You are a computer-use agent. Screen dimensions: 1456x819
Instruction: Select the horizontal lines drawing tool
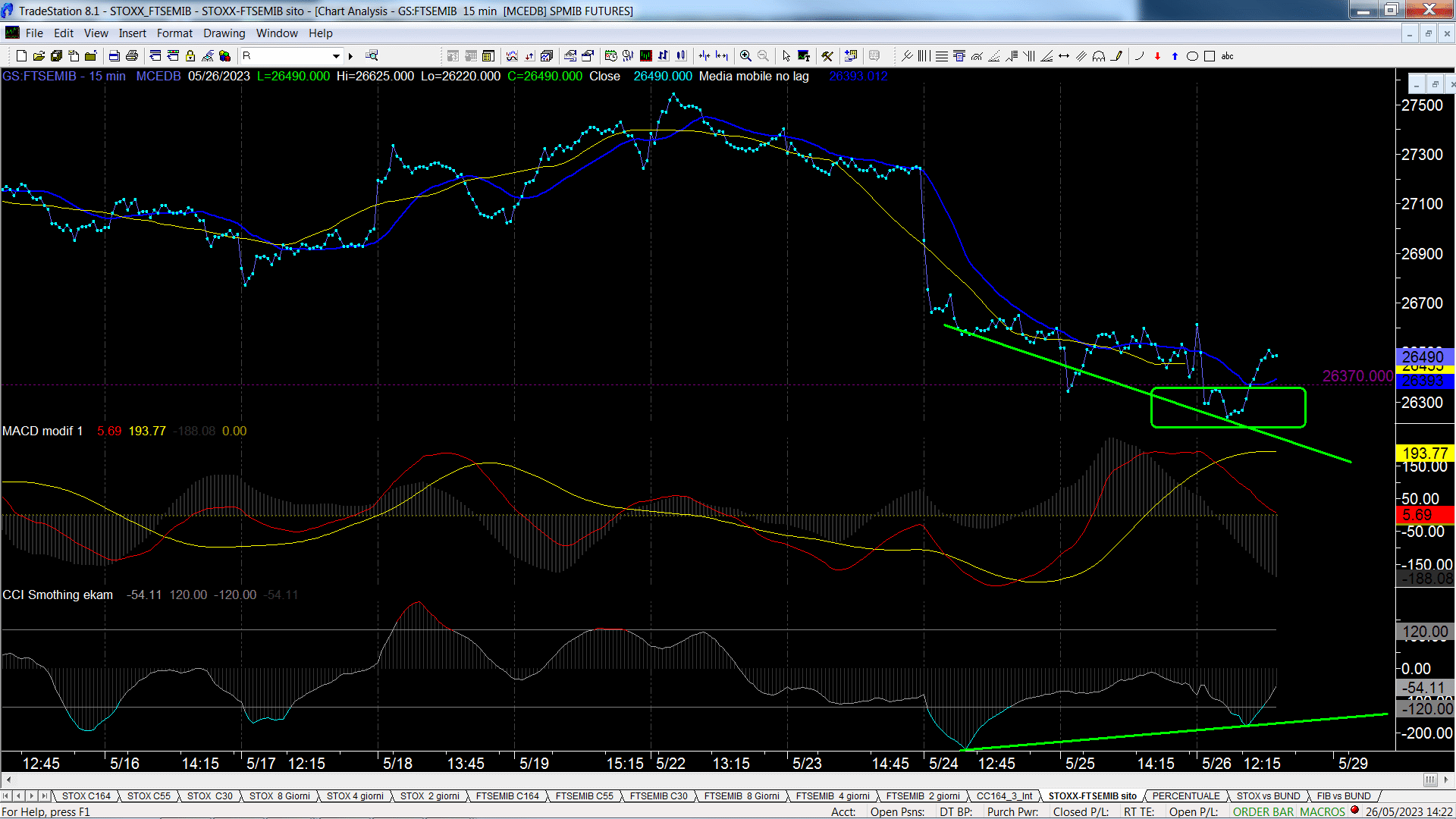[942, 56]
